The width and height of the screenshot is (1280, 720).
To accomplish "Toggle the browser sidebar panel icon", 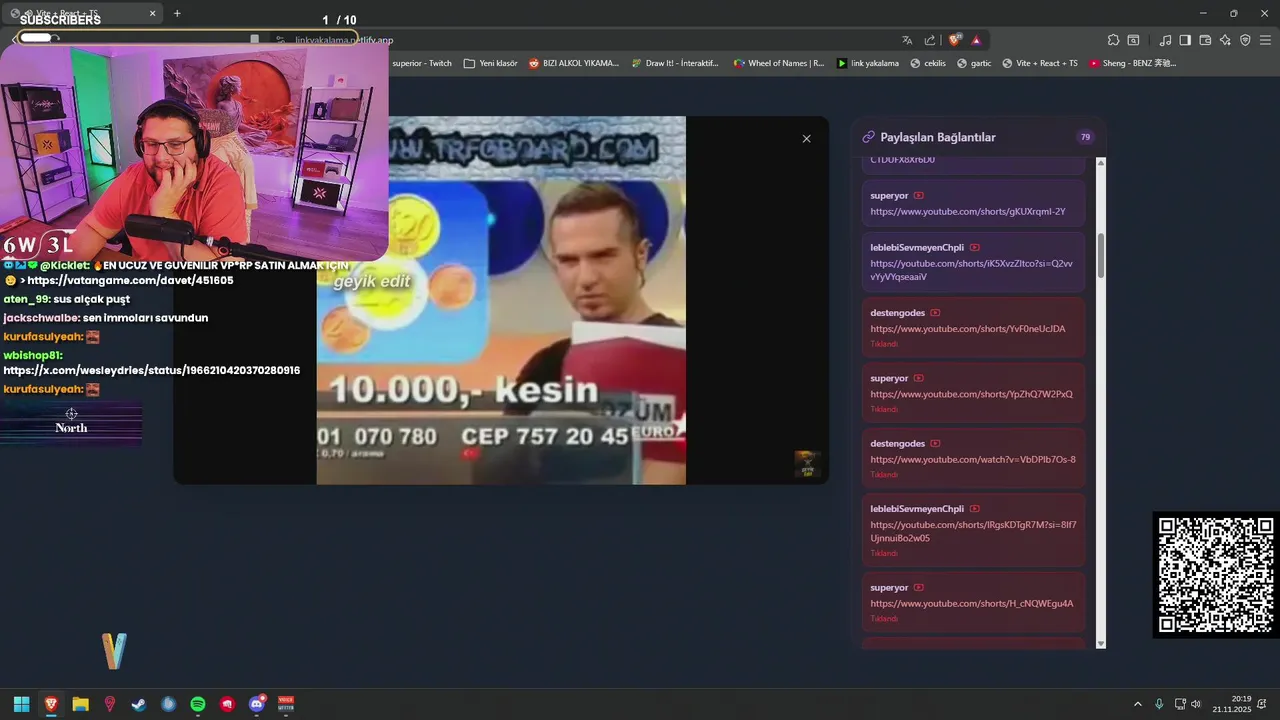I will click(x=1185, y=40).
